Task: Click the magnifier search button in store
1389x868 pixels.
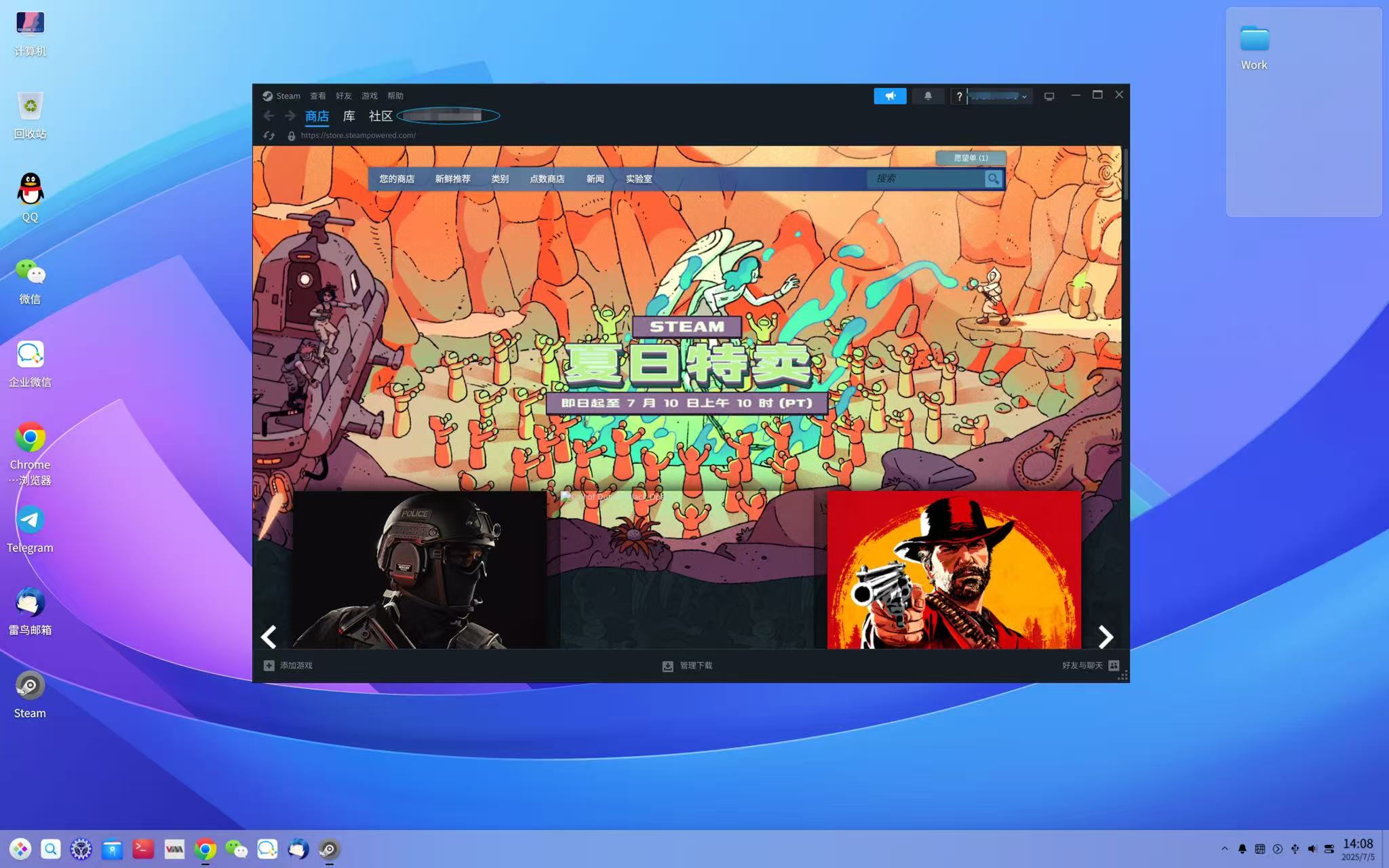Action: [x=993, y=178]
